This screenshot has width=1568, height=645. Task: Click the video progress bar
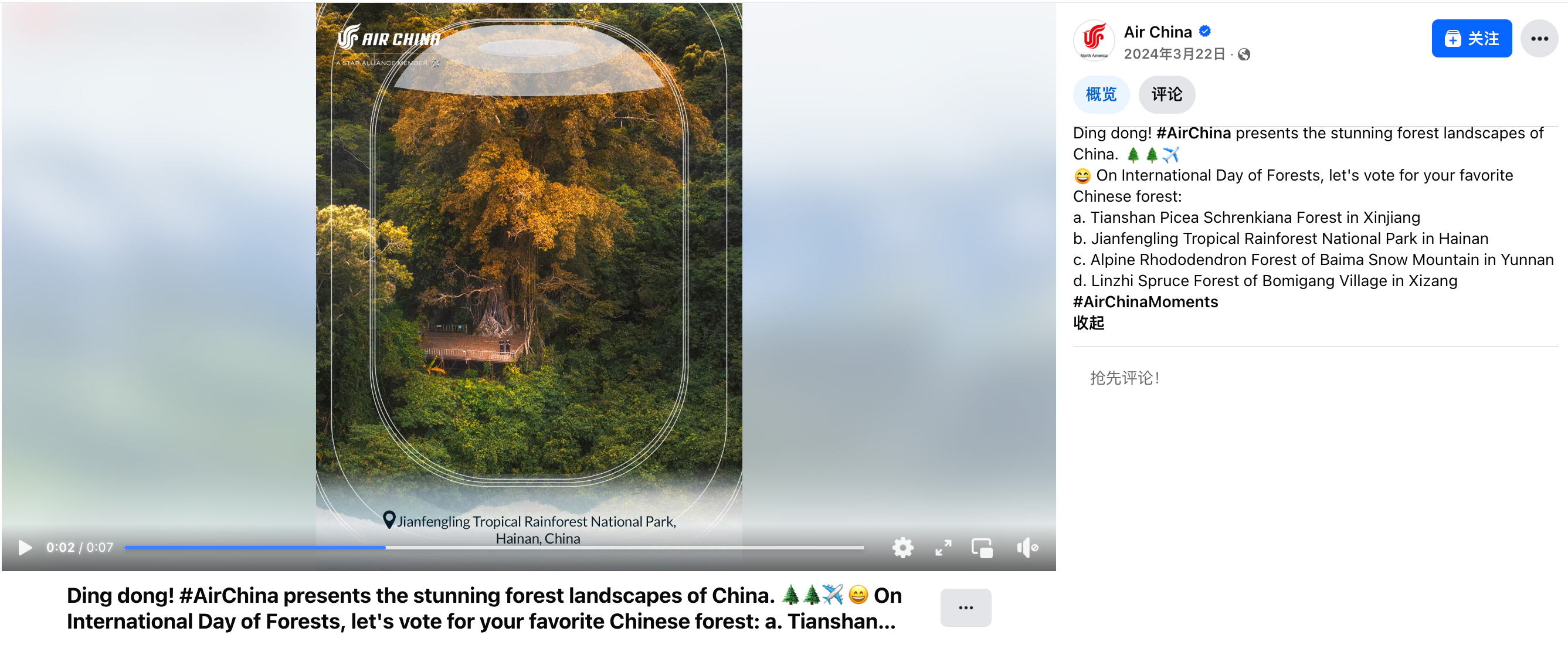coord(494,548)
